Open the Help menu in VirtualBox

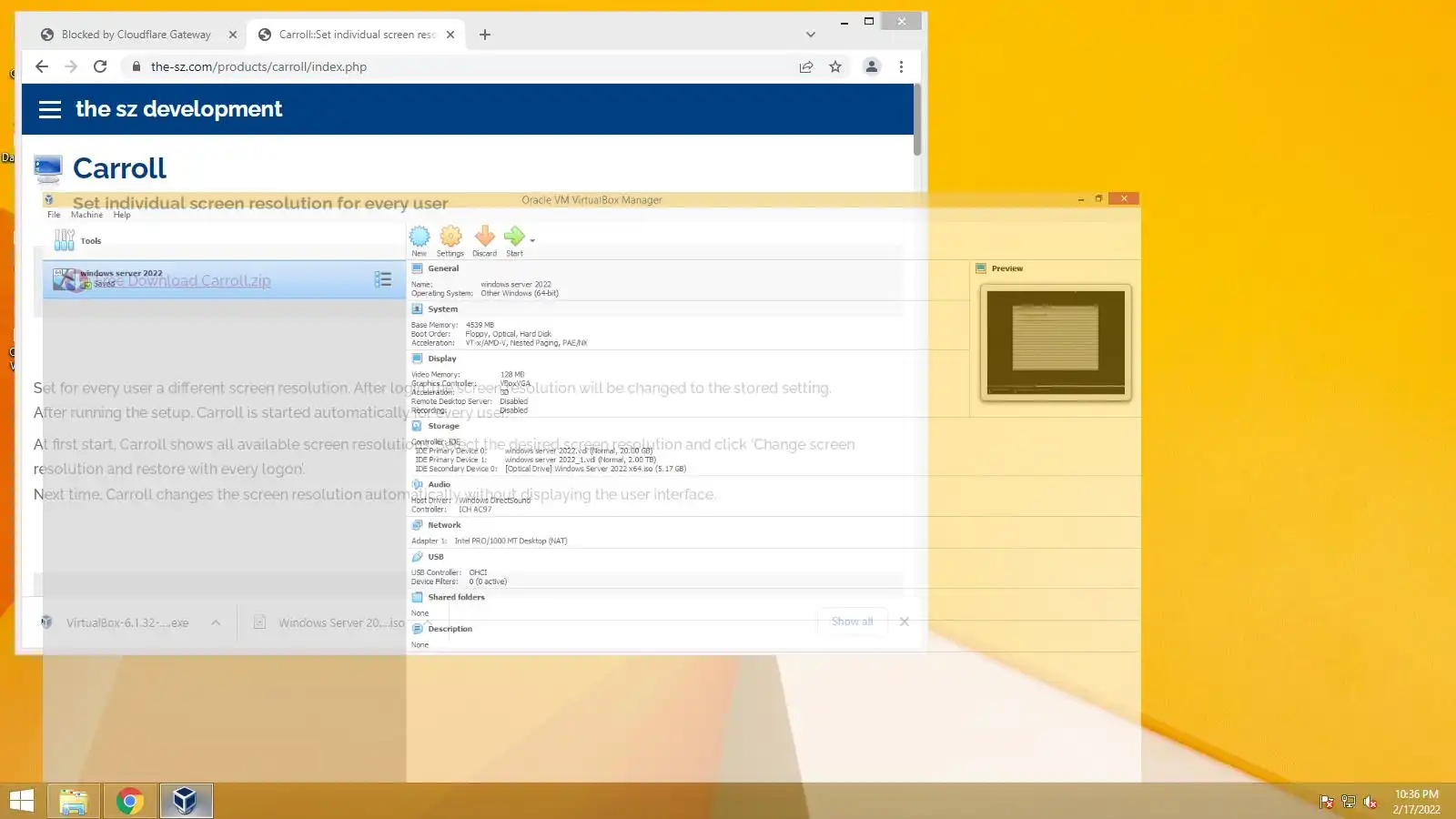coord(122,215)
